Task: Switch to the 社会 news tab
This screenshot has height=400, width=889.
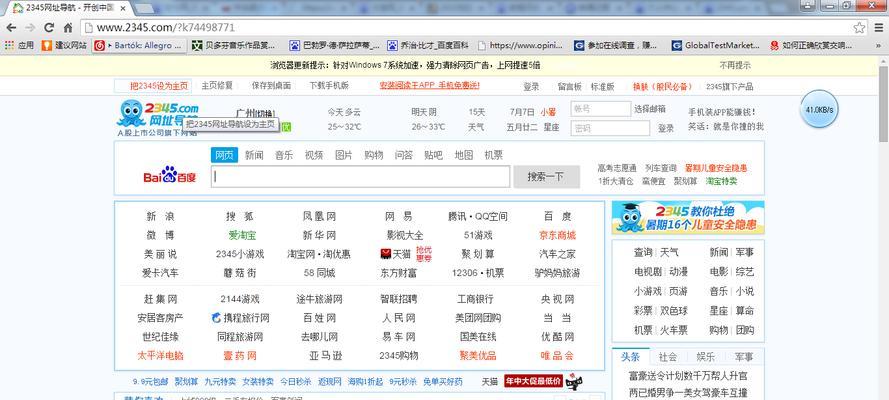Action: click(x=668, y=357)
